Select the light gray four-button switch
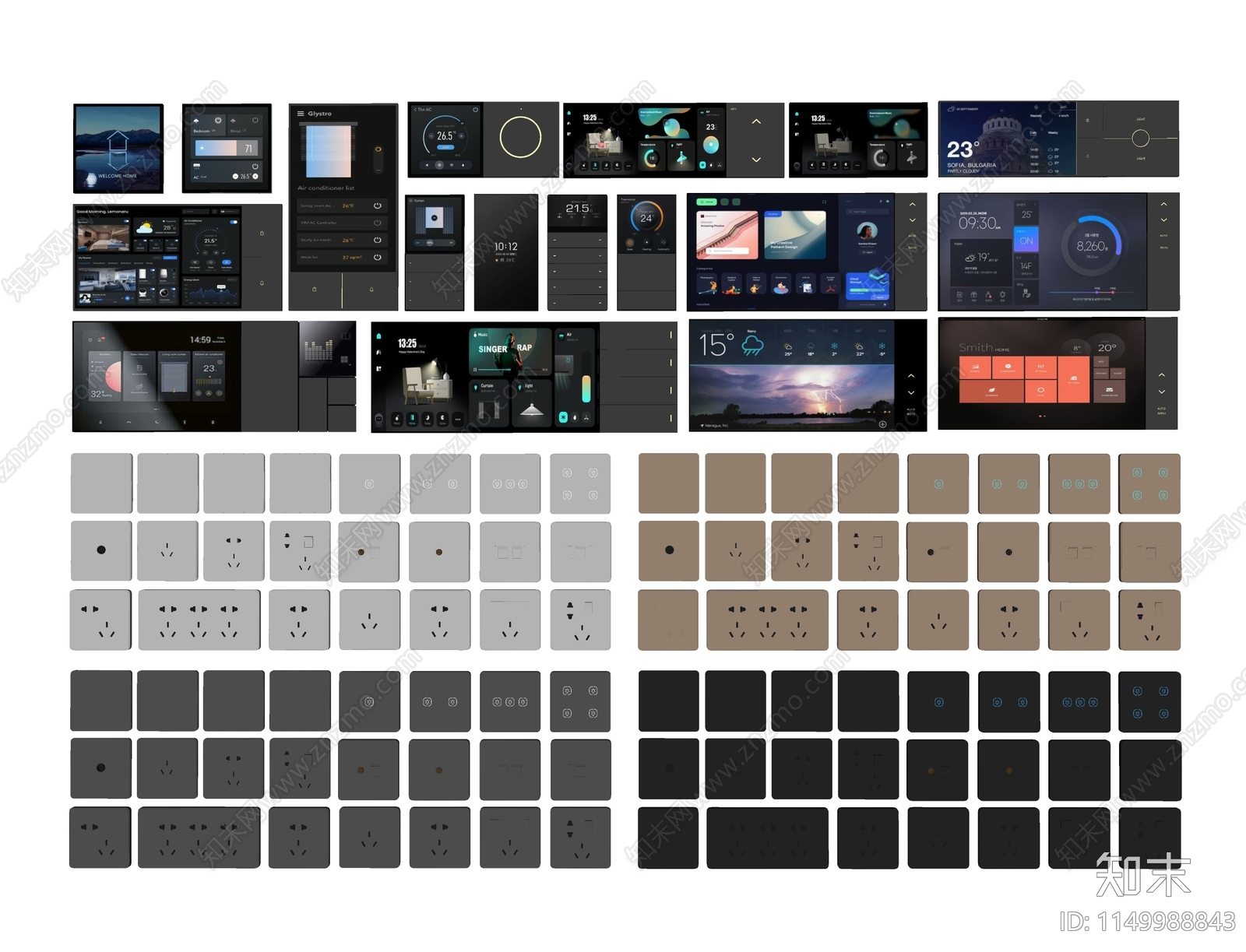1246x952 pixels. click(x=580, y=483)
